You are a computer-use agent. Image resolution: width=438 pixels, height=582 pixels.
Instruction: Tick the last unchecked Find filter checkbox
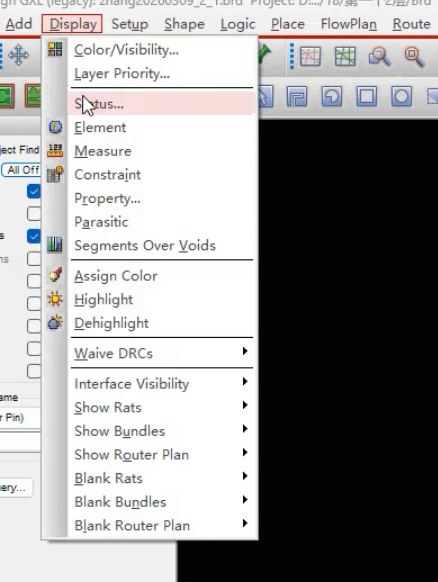point(33,371)
